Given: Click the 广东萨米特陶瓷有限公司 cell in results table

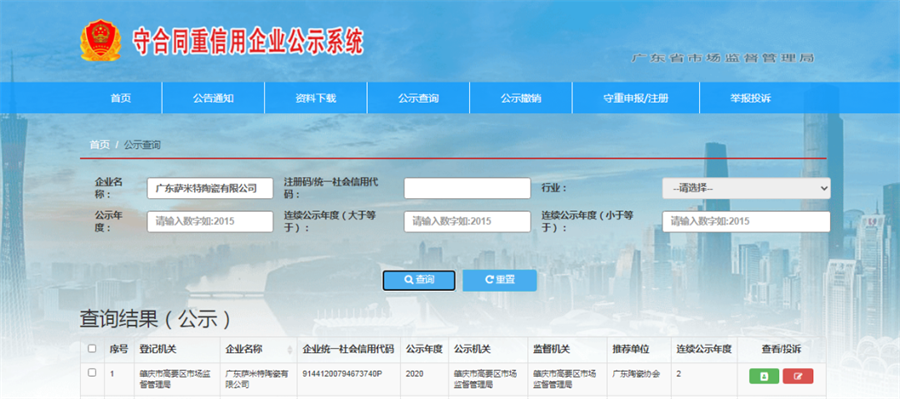Looking at the screenshot, I should [x=257, y=379].
